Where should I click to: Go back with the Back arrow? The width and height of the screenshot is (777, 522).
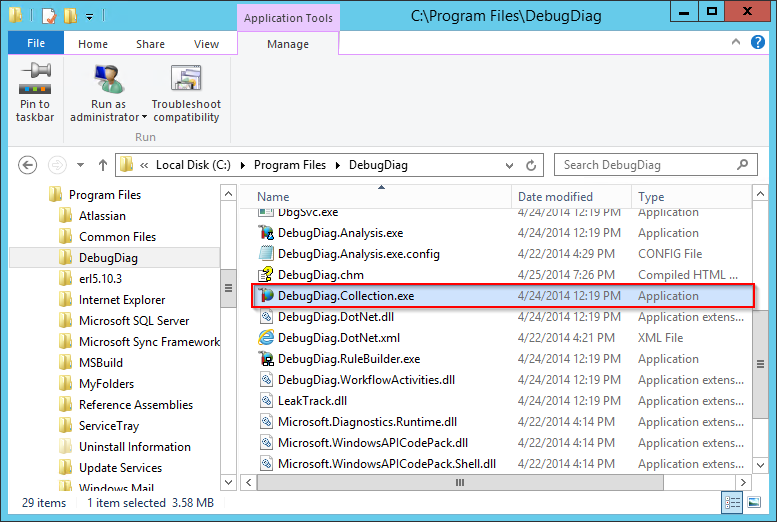point(27,165)
